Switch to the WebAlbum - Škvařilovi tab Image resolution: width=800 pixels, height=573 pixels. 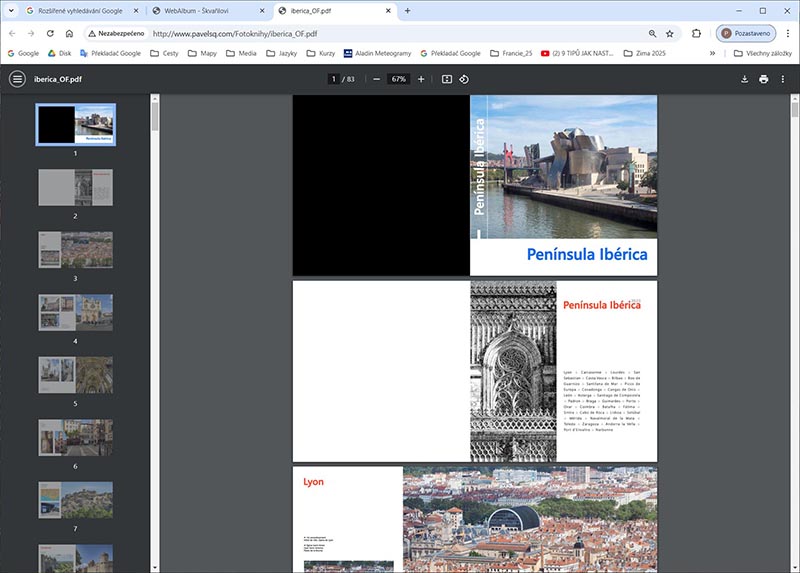pos(200,10)
